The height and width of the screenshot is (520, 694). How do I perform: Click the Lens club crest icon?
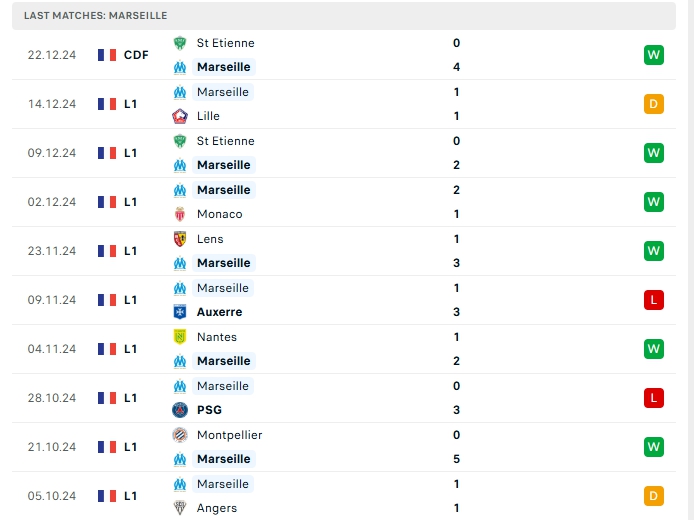(x=180, y=239)
